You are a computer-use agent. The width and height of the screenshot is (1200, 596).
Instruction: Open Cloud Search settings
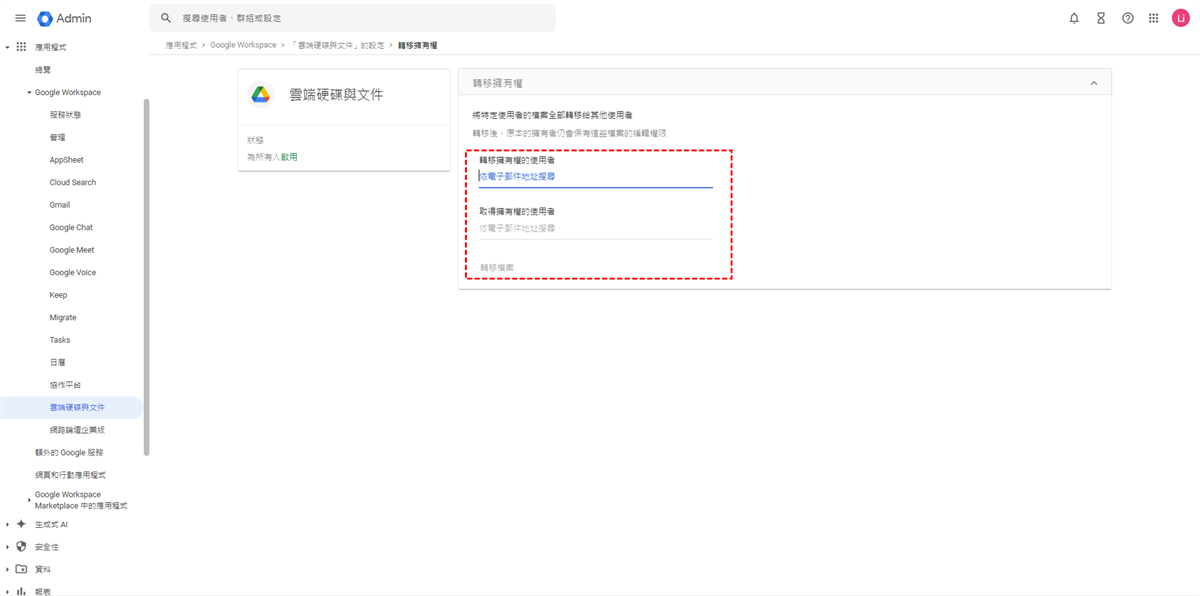(x=72, y=182)
